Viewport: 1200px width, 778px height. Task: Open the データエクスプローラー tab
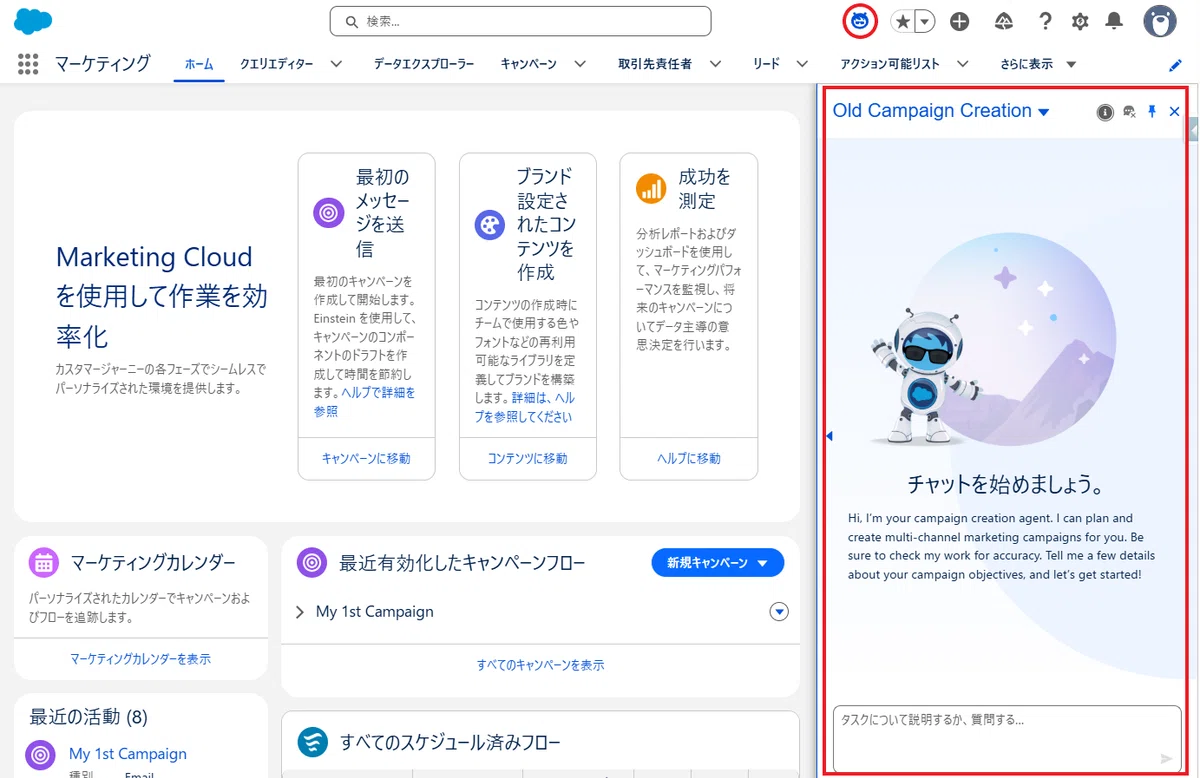coord(424,64)
